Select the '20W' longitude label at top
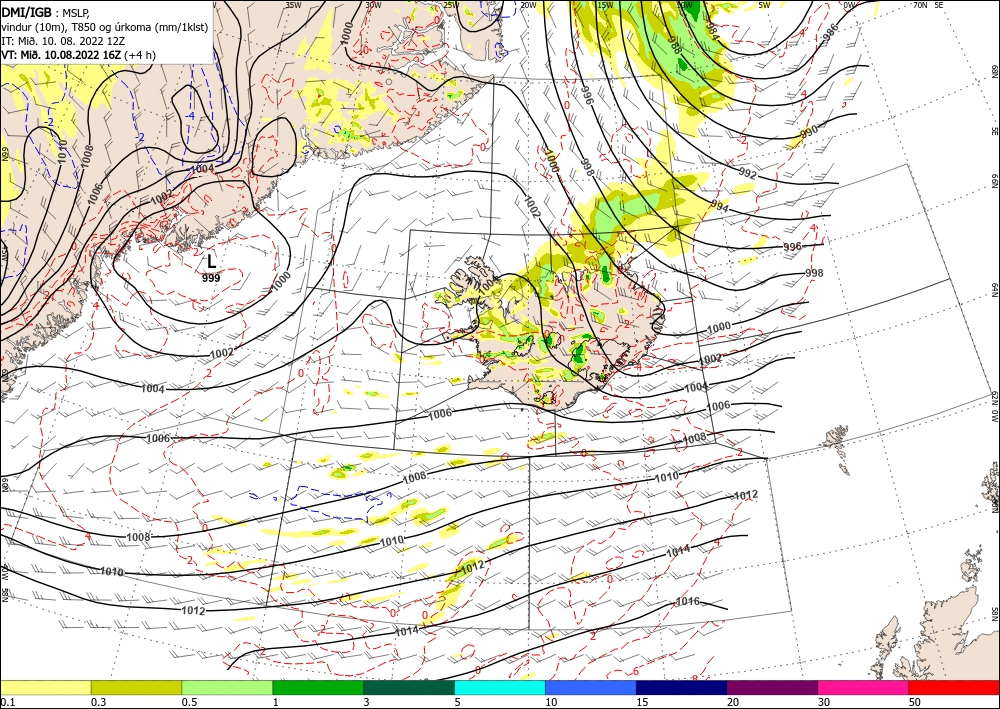This screenshot has height=709, width=1000. [x=527, y=5]
